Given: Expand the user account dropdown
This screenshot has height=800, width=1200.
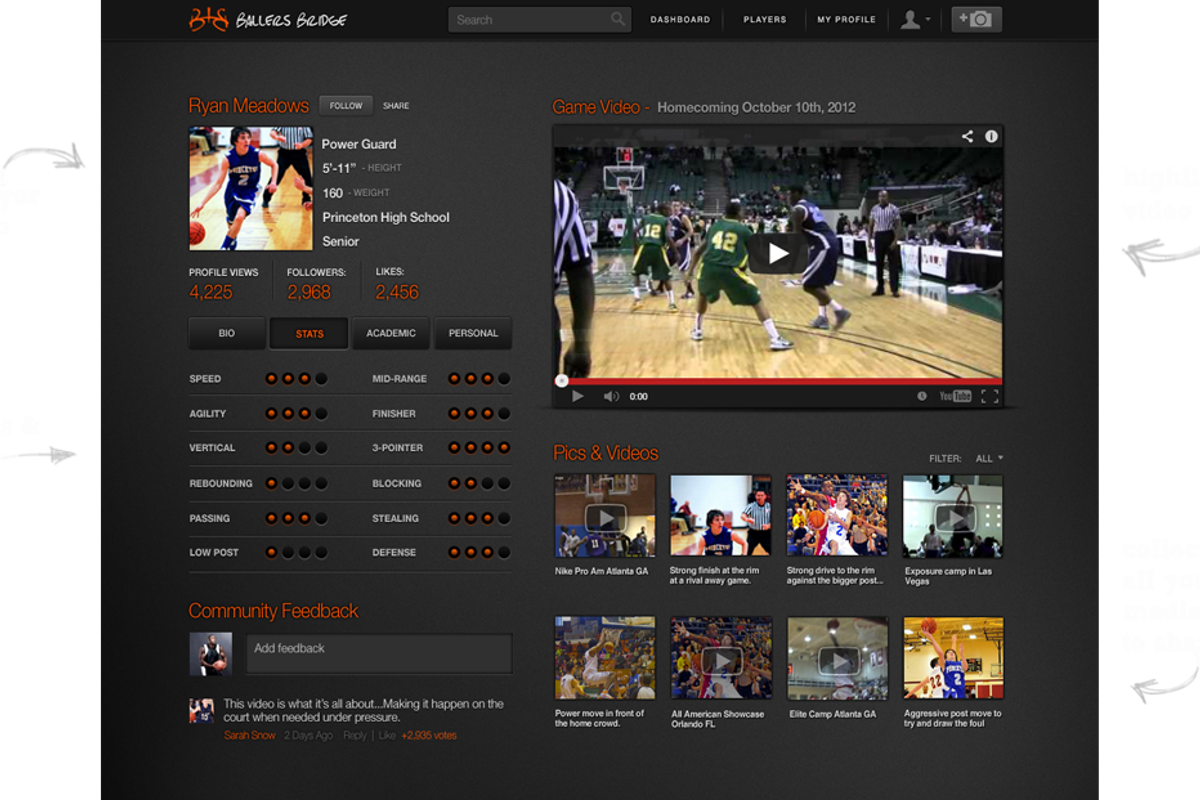Looking at the screenshot, I should [x=915, y=19].
